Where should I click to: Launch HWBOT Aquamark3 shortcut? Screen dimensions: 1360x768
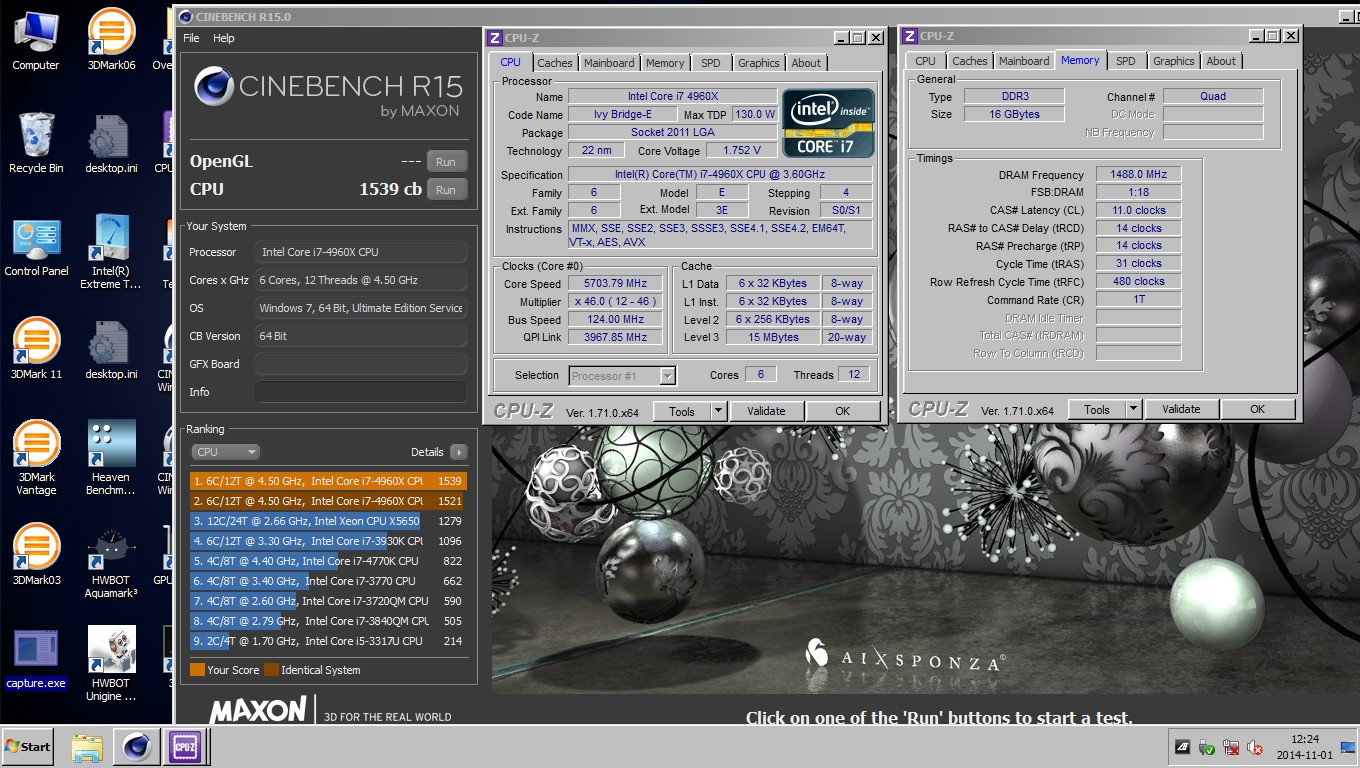coord(111,561)
